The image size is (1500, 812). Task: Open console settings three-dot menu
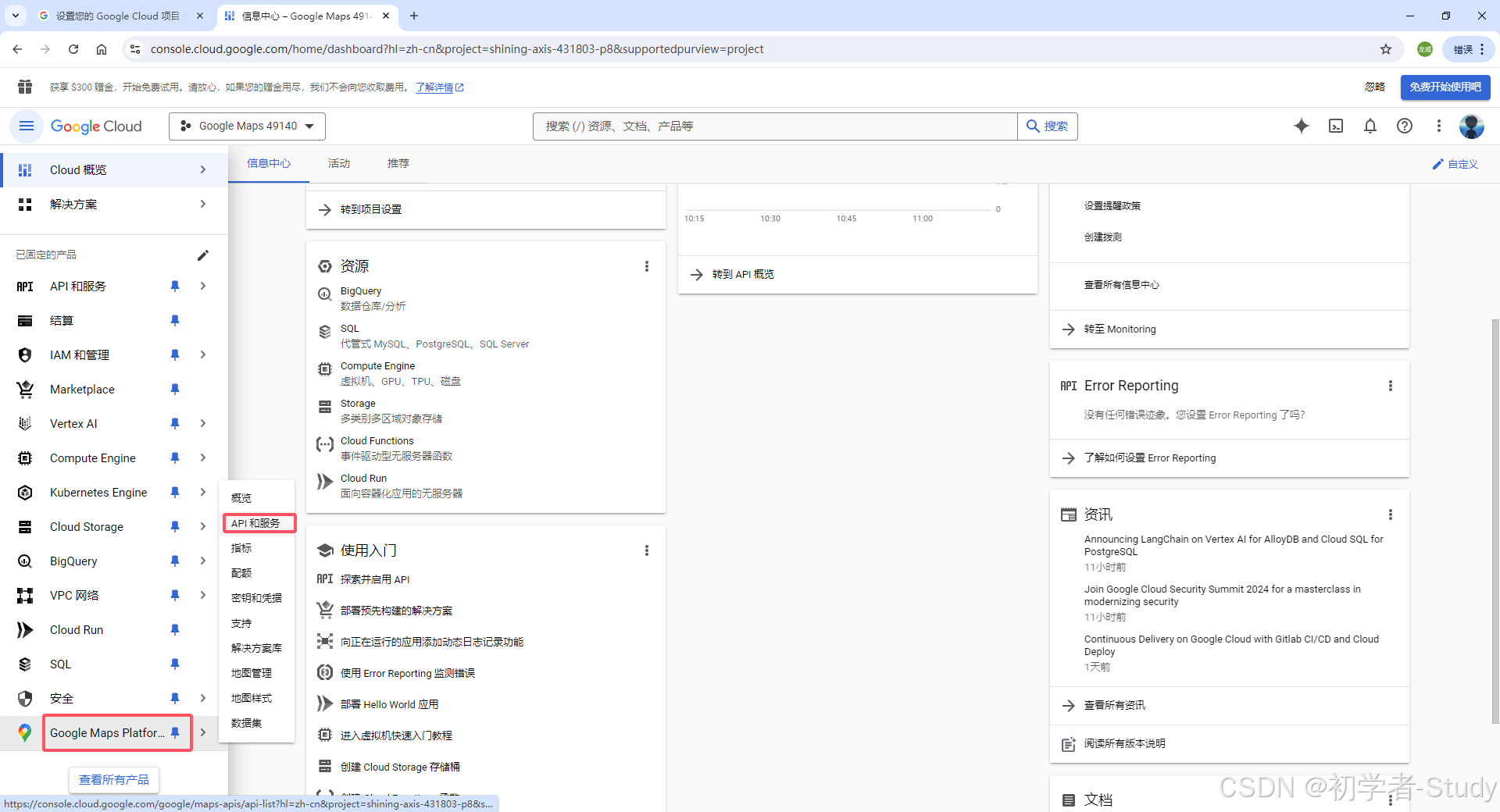point(1439,126)
